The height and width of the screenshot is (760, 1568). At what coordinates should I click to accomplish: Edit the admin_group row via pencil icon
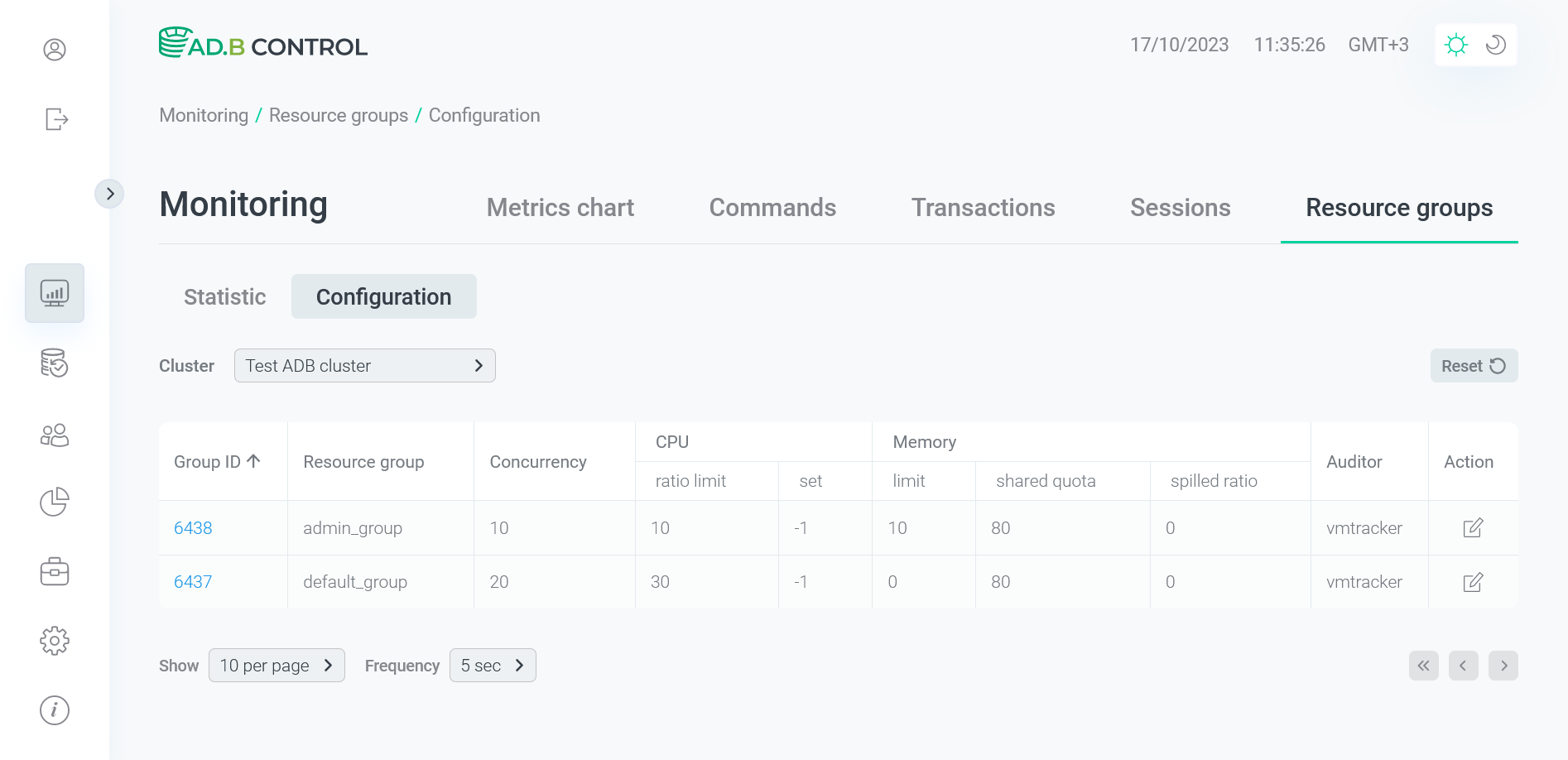point(1473,527)
